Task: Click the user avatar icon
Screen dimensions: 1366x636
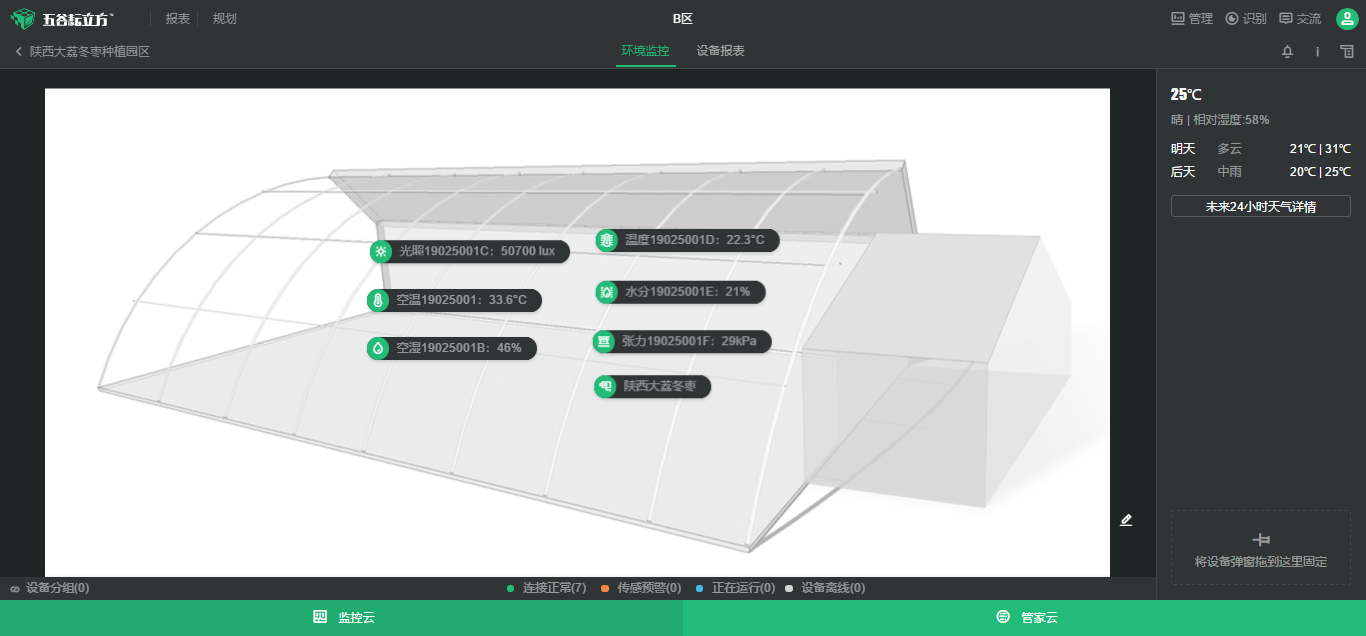Action: click(x=1346, y=19)
